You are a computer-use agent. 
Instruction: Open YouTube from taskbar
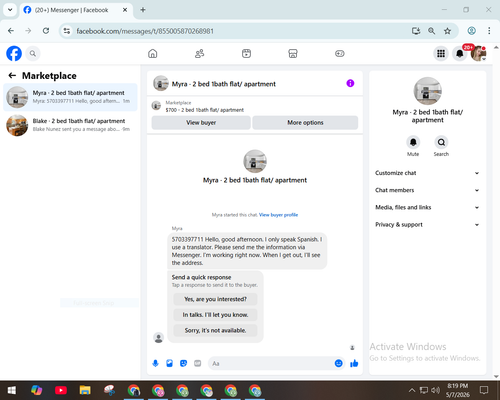coord(61,390)
